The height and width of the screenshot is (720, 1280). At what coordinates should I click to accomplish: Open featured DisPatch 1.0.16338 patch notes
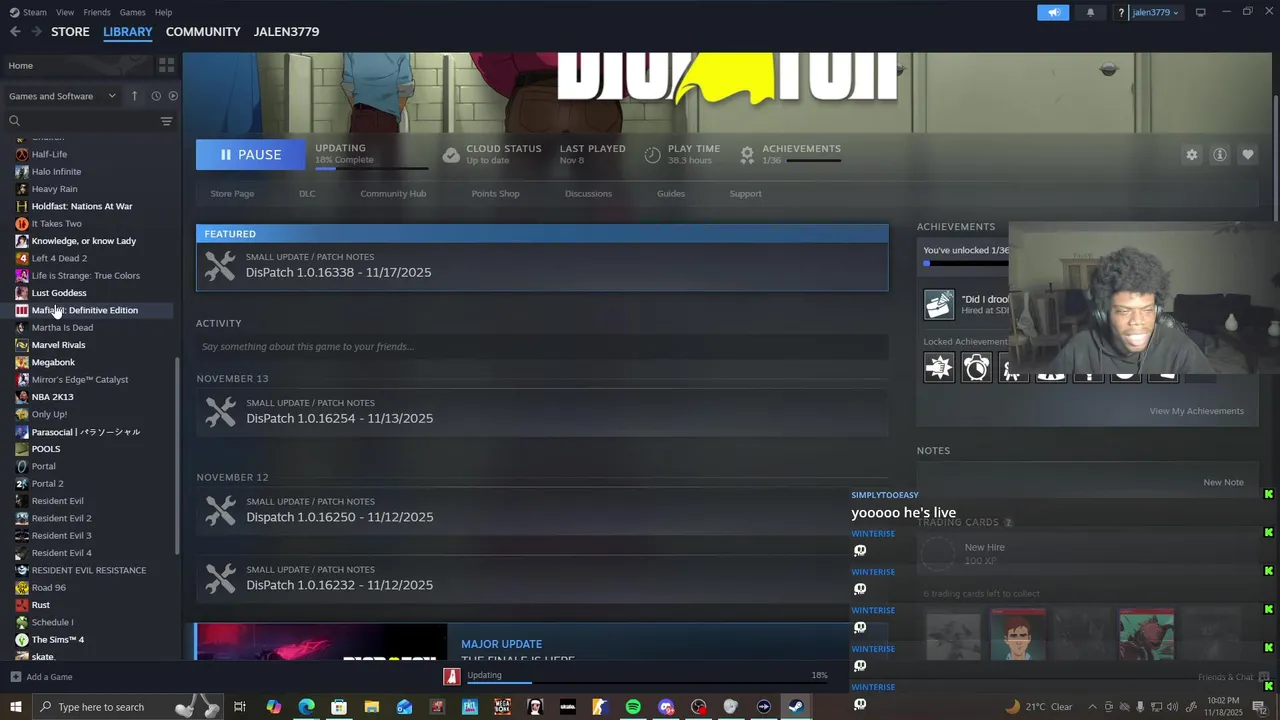pyautogui.click(x=542, y=266)
